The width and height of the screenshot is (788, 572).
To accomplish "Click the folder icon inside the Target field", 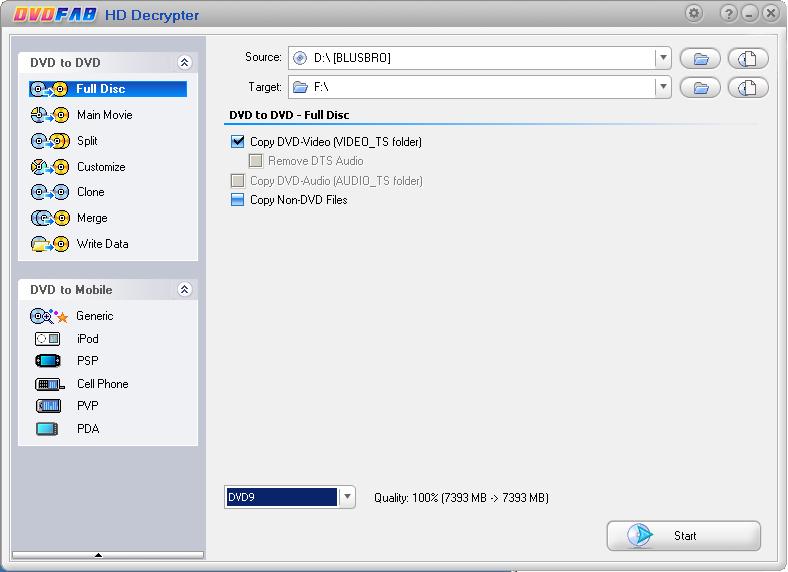I will click(x=300, y=87).
